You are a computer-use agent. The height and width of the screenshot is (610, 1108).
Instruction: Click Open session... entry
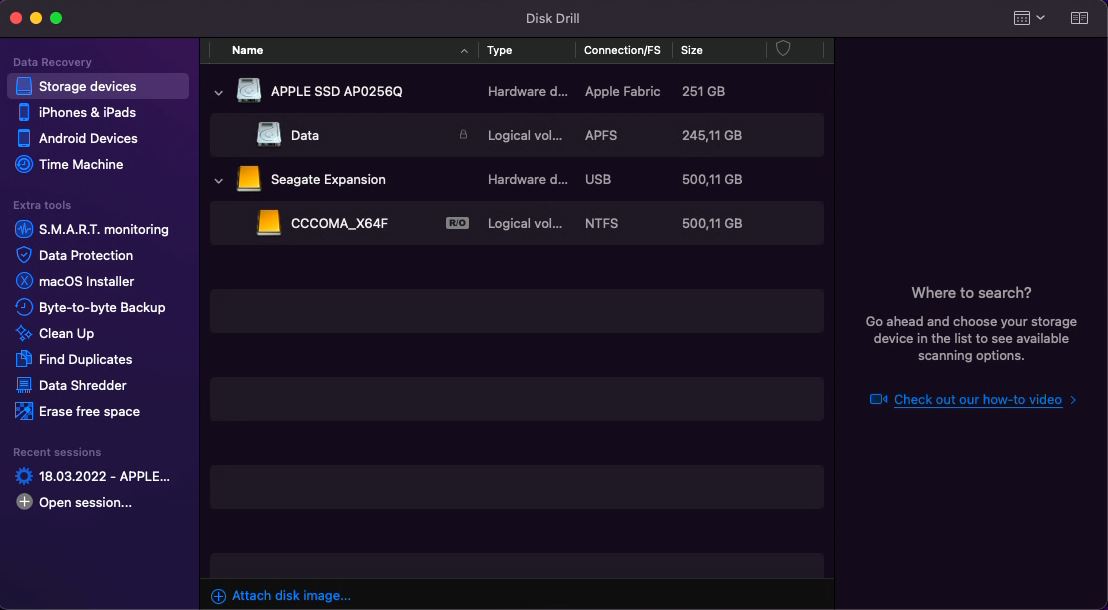[85, 503]
